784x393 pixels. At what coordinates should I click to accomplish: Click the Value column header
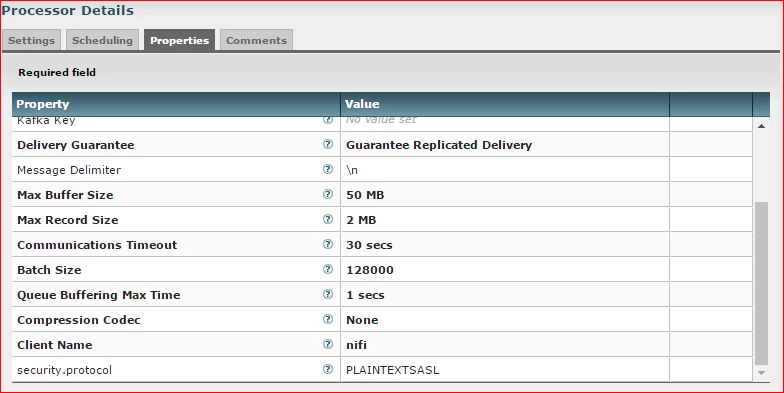coord(504,104)
